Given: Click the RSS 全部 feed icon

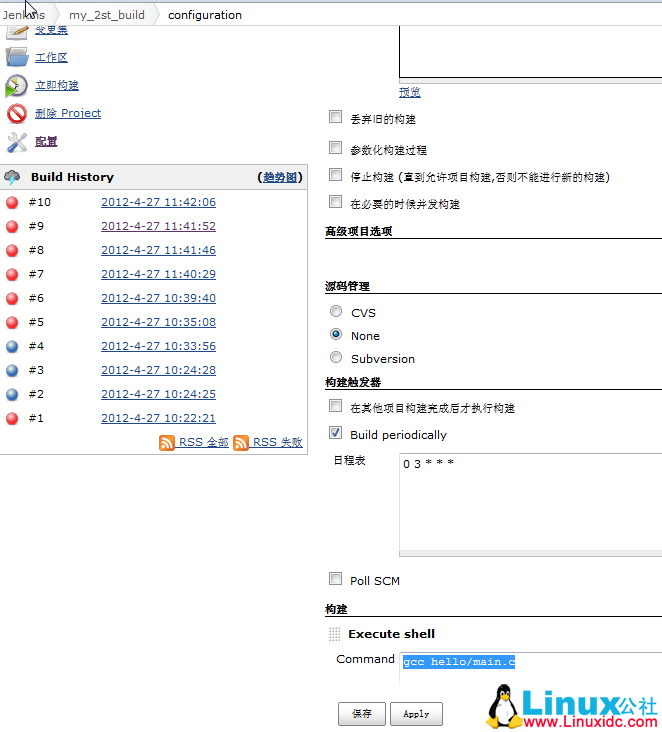Looking at the screenshot, I should click(167, 443).
